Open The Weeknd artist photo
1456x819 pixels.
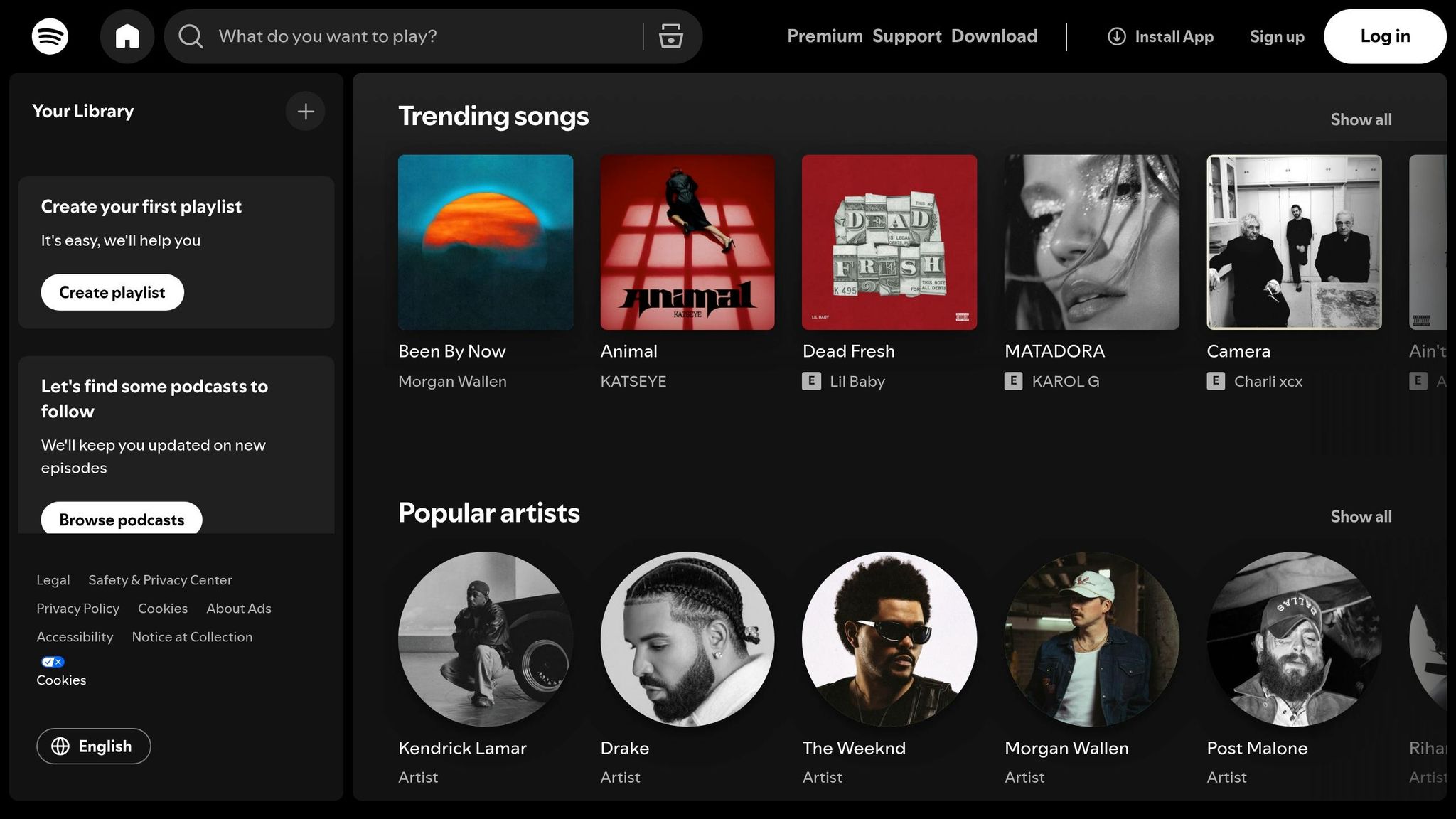(889, 639)
